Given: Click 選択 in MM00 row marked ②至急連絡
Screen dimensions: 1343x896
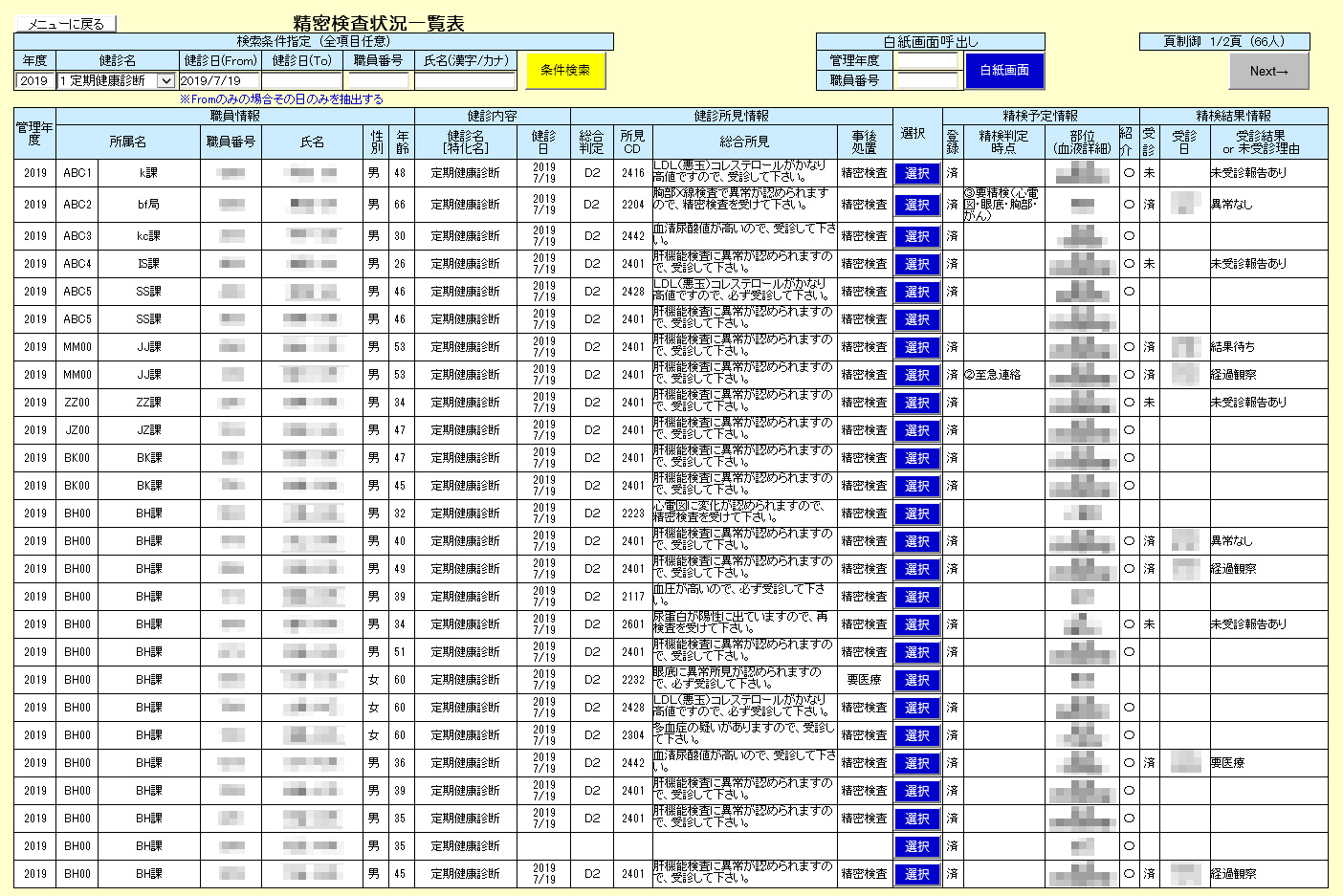Looking at the screenshot, I should [x=917, y=375].
